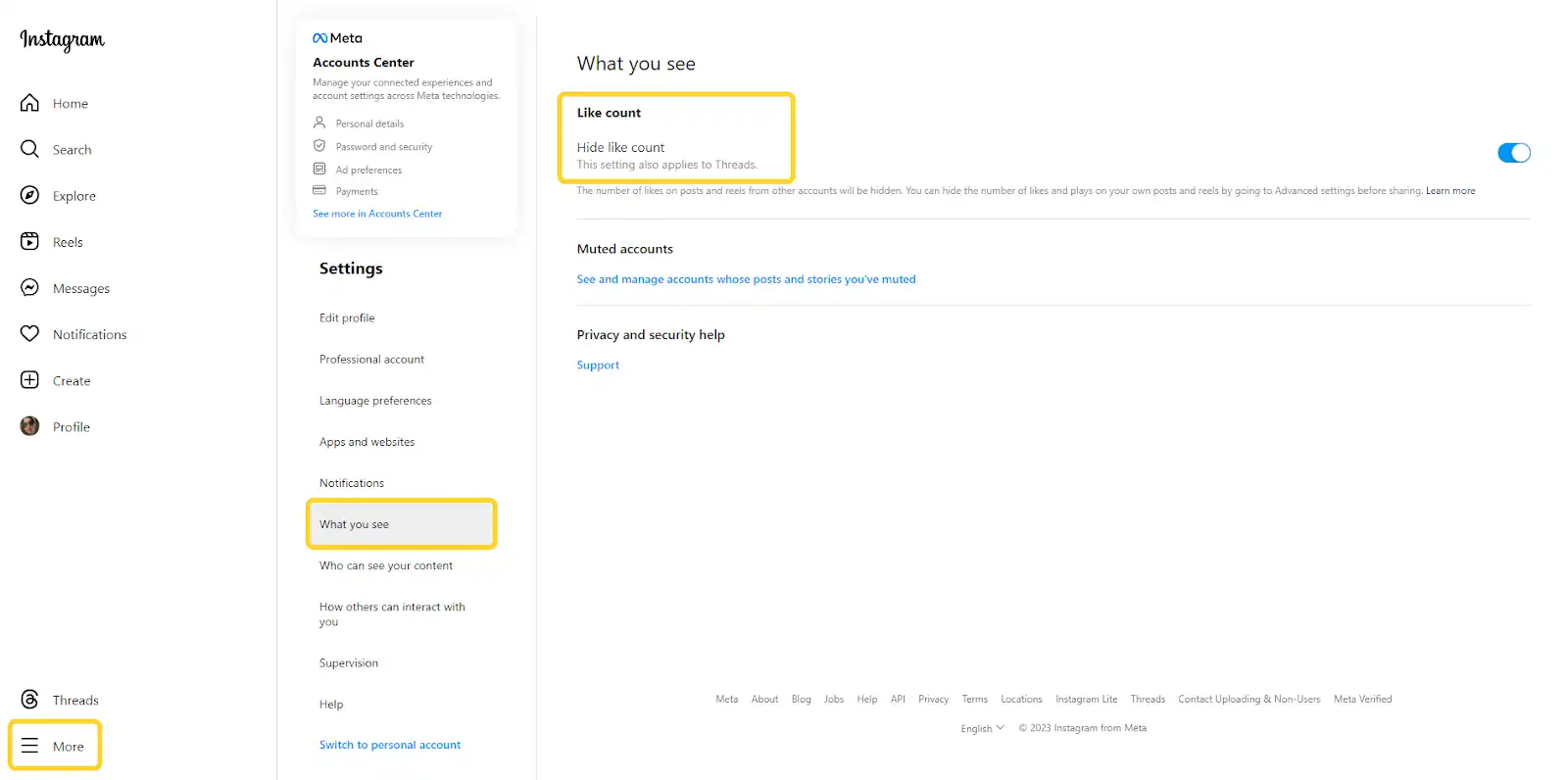The width and height of the screenshot is (1568, 780).
Task: Click the Notifications heart icon
Action: [x=29, y=333]
